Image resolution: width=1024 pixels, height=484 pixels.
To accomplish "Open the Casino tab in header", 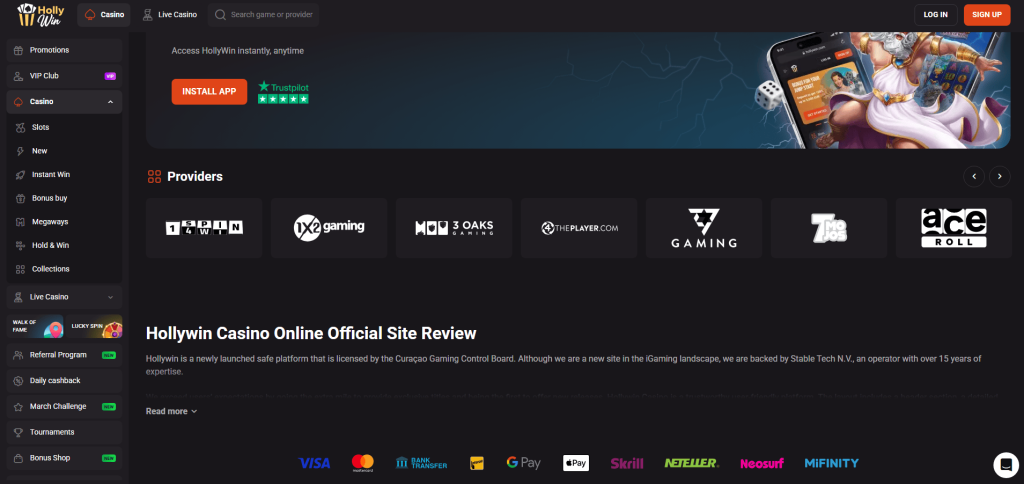I will 104,14.
